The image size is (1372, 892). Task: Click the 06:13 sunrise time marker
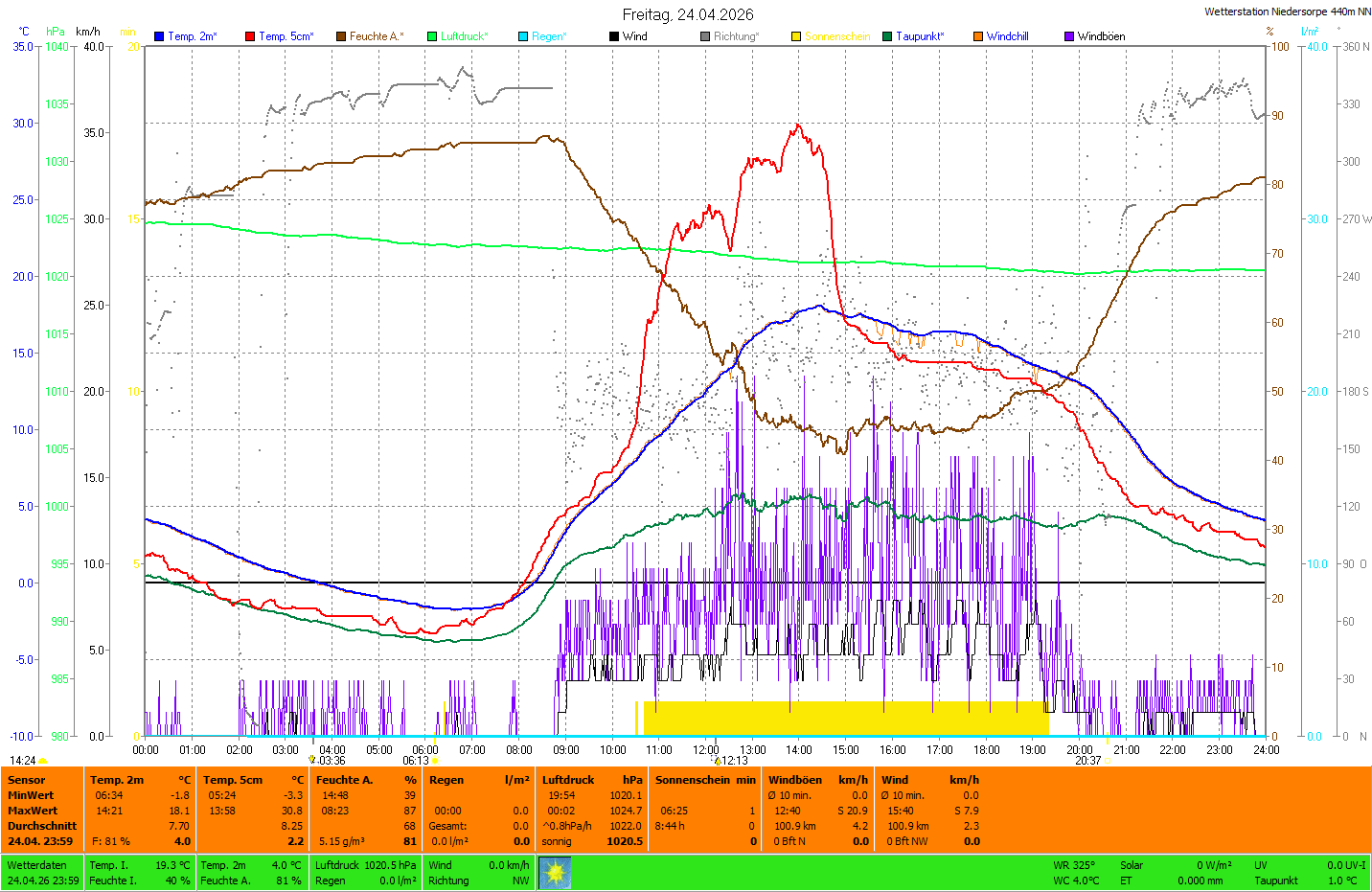tap(416, 761)
